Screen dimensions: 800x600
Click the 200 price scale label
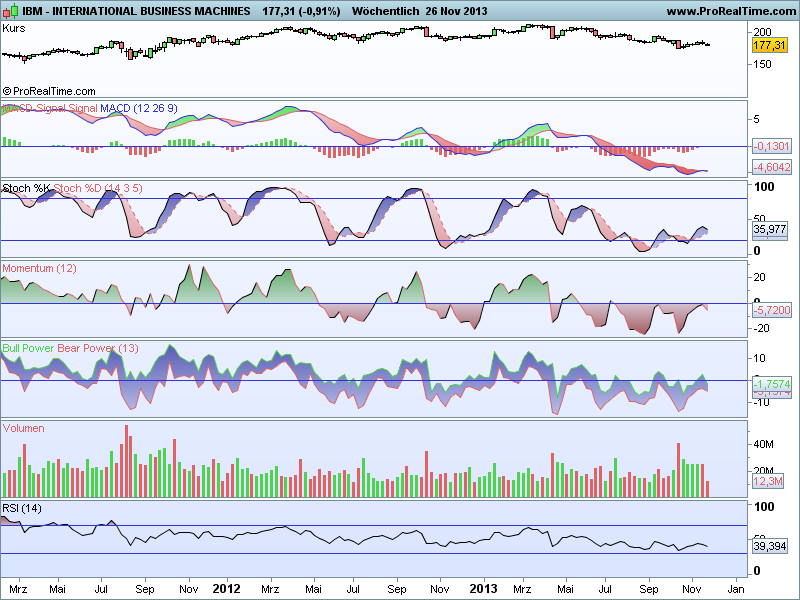click(762, 32)
